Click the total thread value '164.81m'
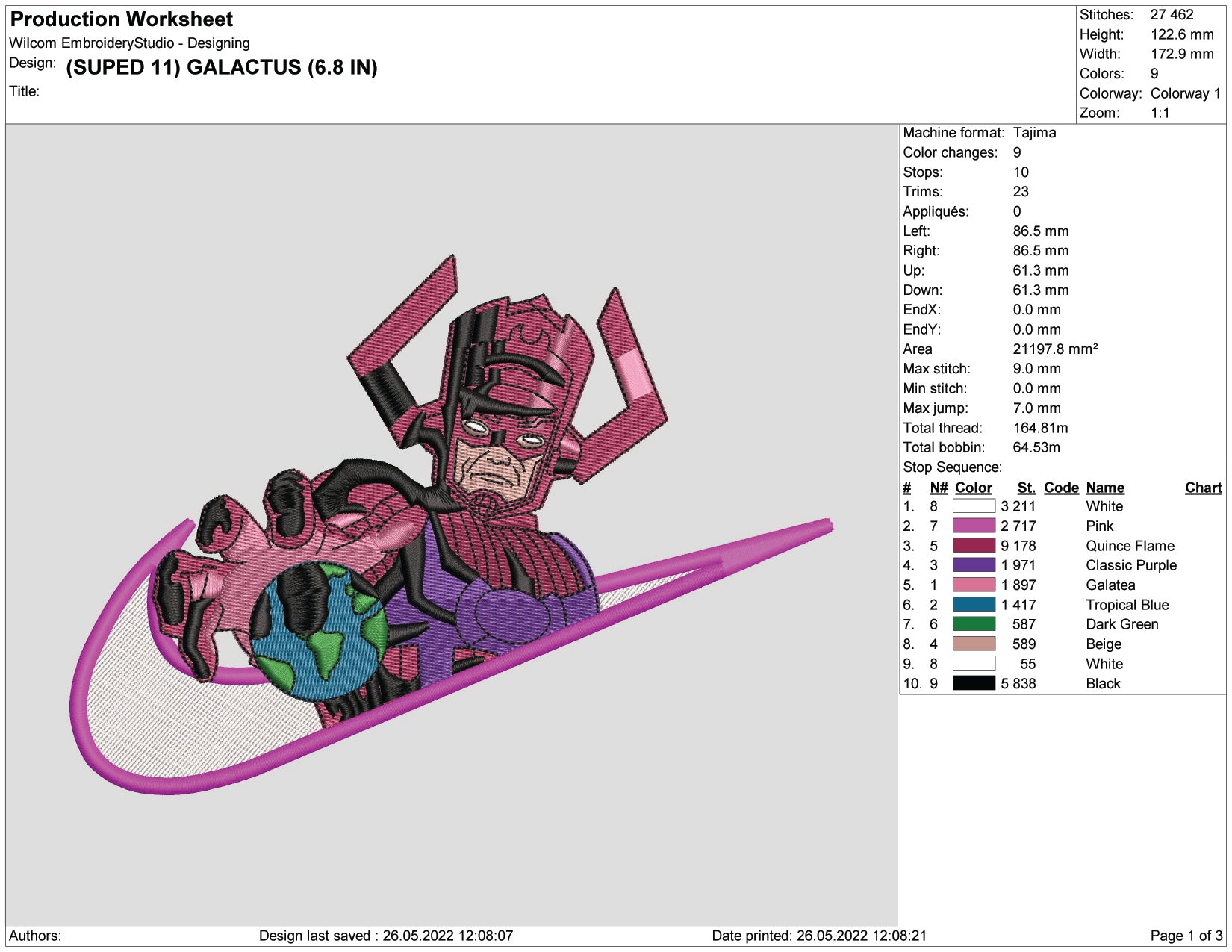1232x952 pixels. [1040, 428]
